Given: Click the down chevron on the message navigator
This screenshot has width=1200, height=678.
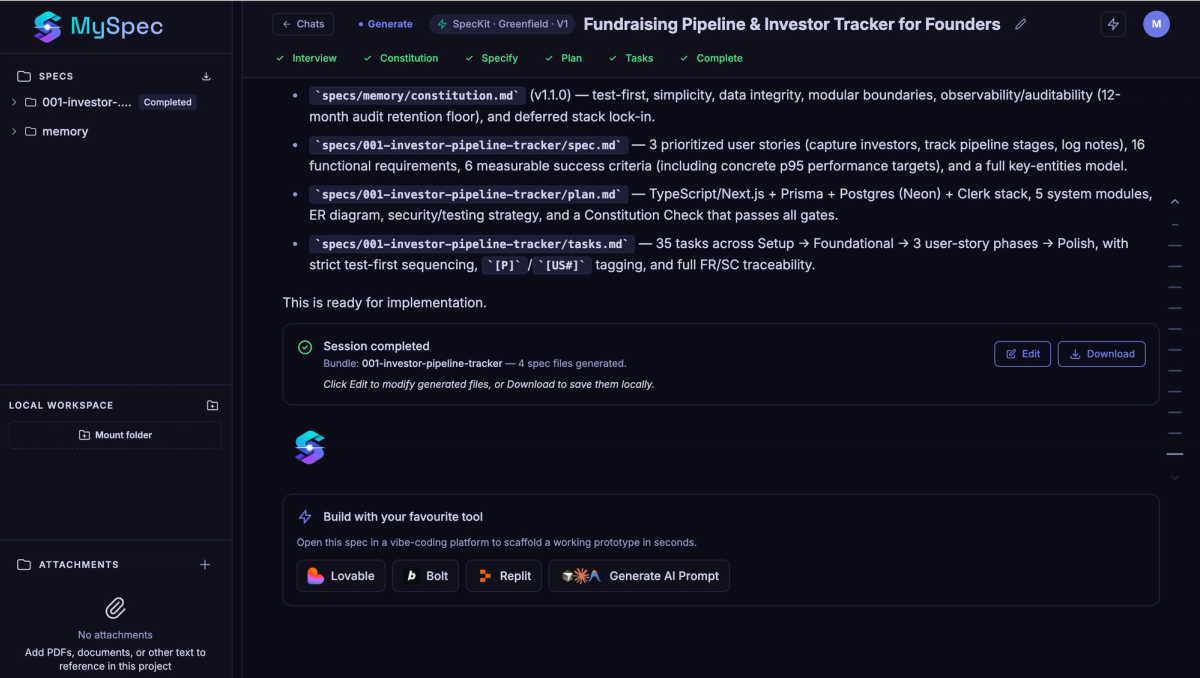Looking at the screenshot, I should coord(1175,478).
